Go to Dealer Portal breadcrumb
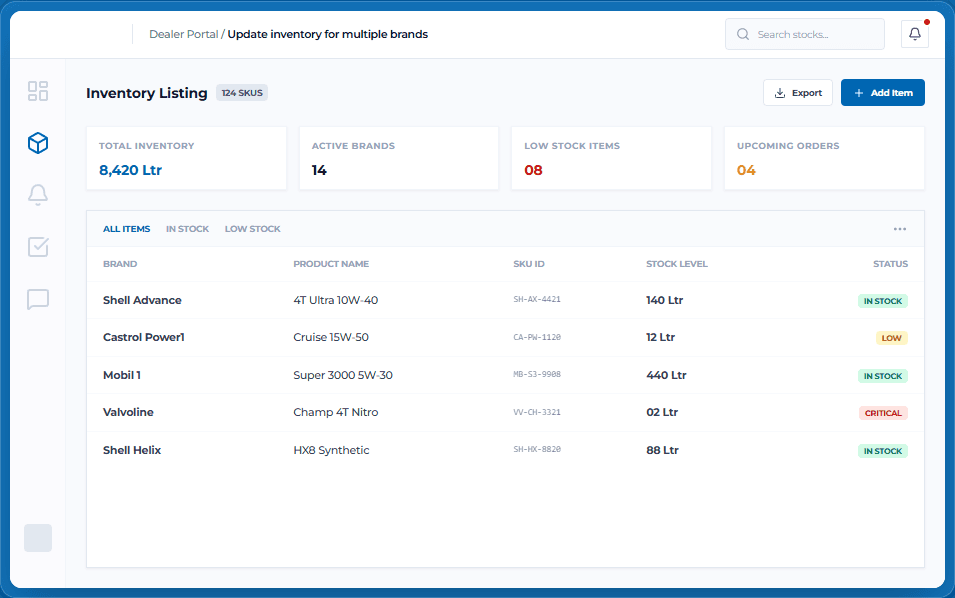This screenshot has height=598, width=955. coord(183,34)
